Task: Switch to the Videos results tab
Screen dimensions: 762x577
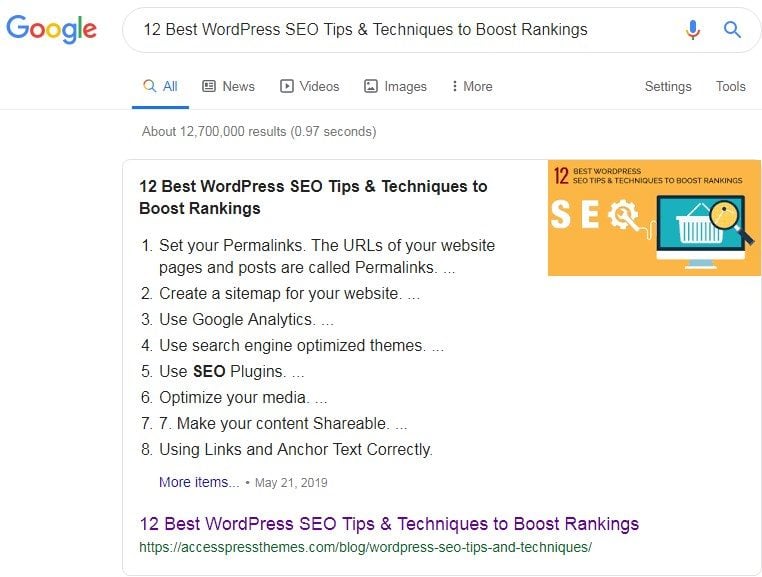Action: pyautogui.click(x=310, y=86)
